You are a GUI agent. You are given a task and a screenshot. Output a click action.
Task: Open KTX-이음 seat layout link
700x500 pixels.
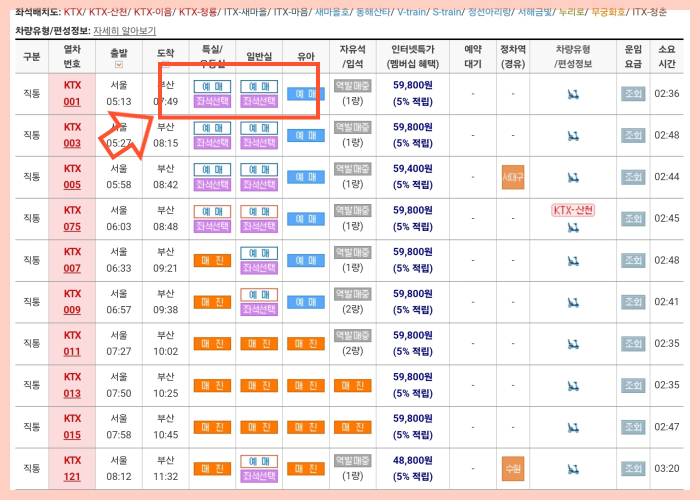point(153,12)
